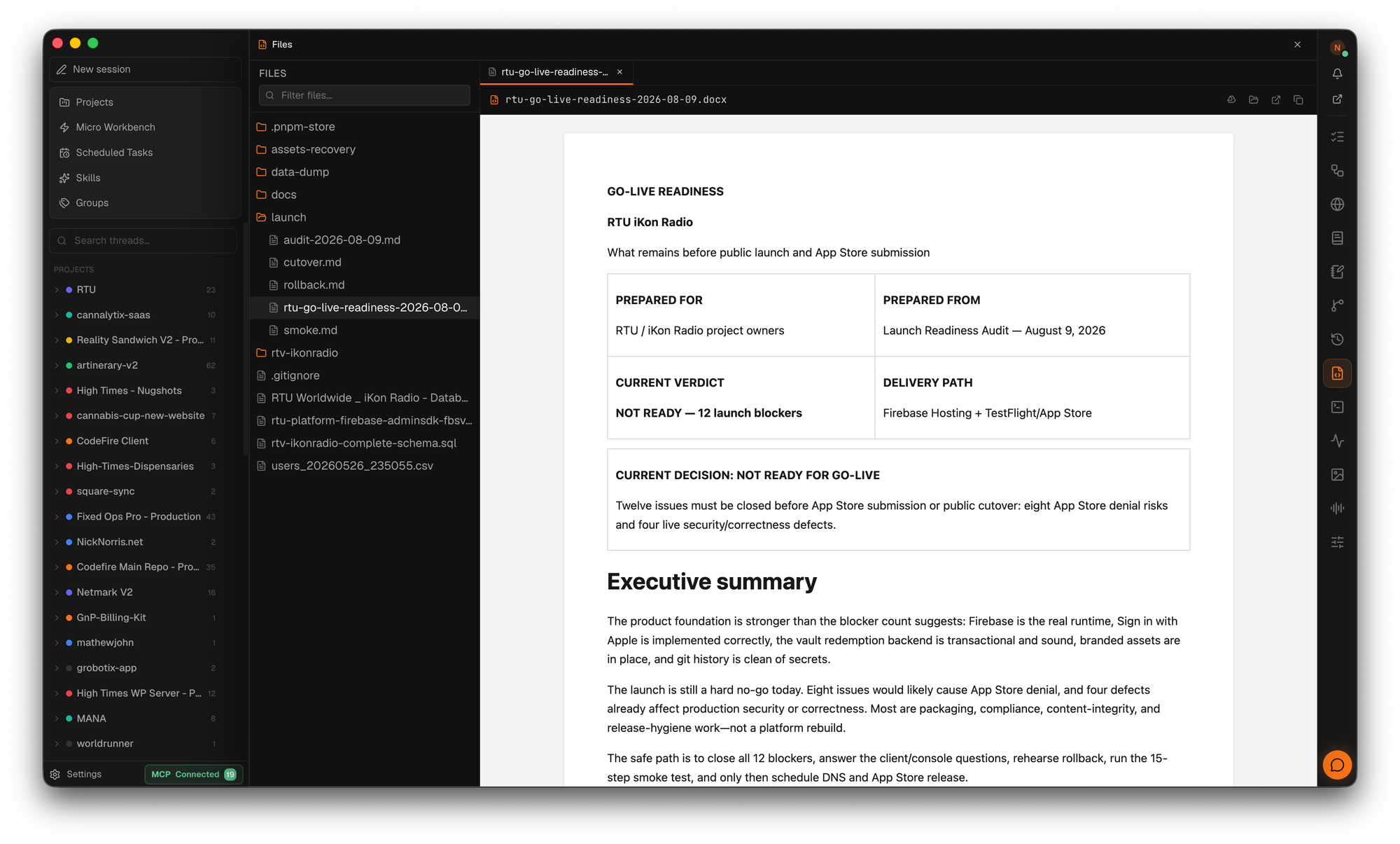Expand the cannalytix-saas project

57,314
